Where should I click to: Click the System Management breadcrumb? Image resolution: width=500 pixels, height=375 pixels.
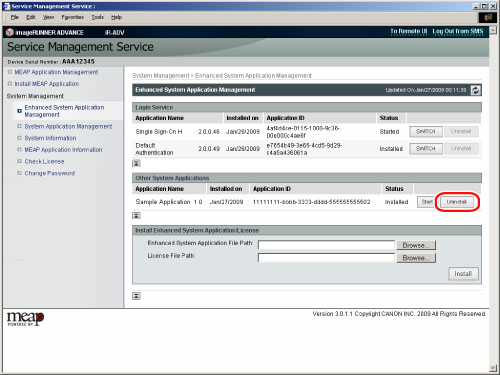click(x=161, y=76)
